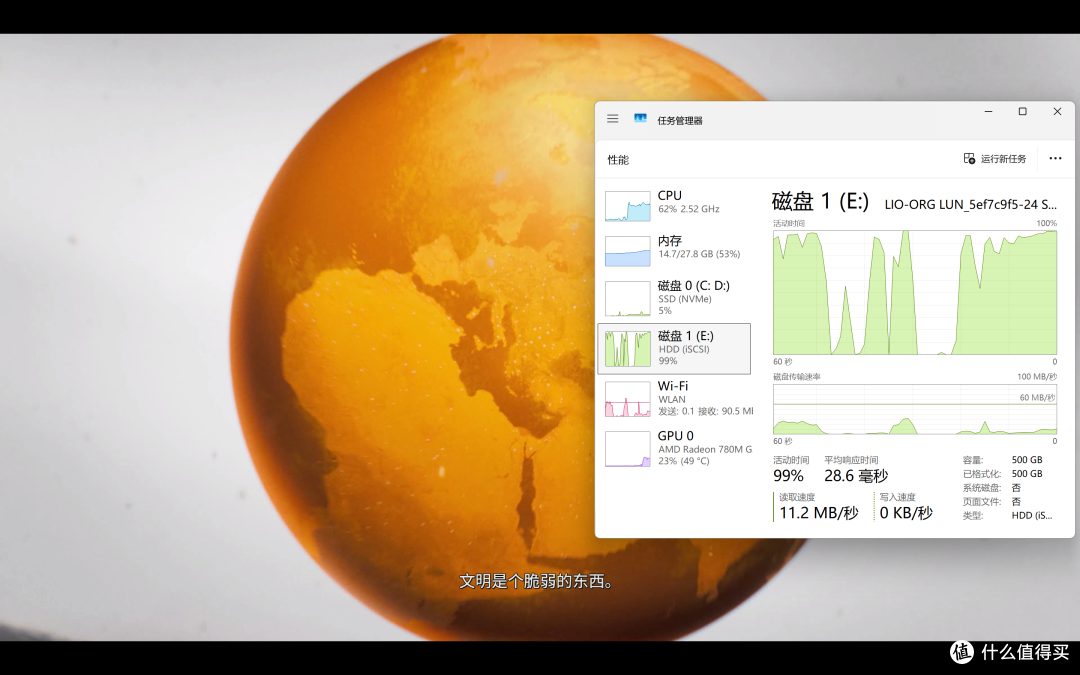The height and width of the screenshot is (675, 1080).
Task: Open the 磁盘 0 (C: D:) entry
Action: click(x=674, y=298)
